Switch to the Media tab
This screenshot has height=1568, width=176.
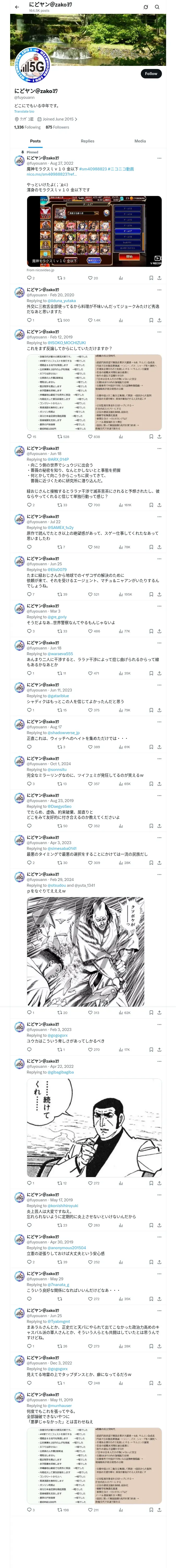coord(139,141)
